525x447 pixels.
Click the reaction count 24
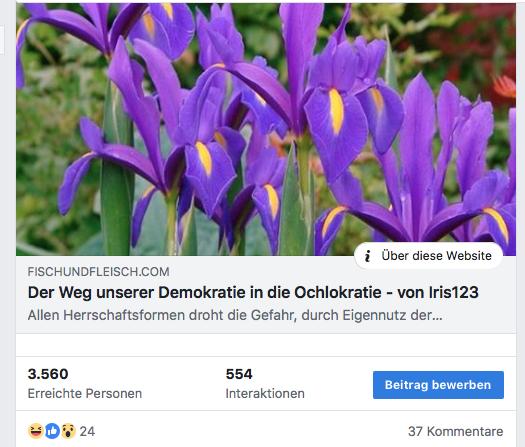(87, 431)
